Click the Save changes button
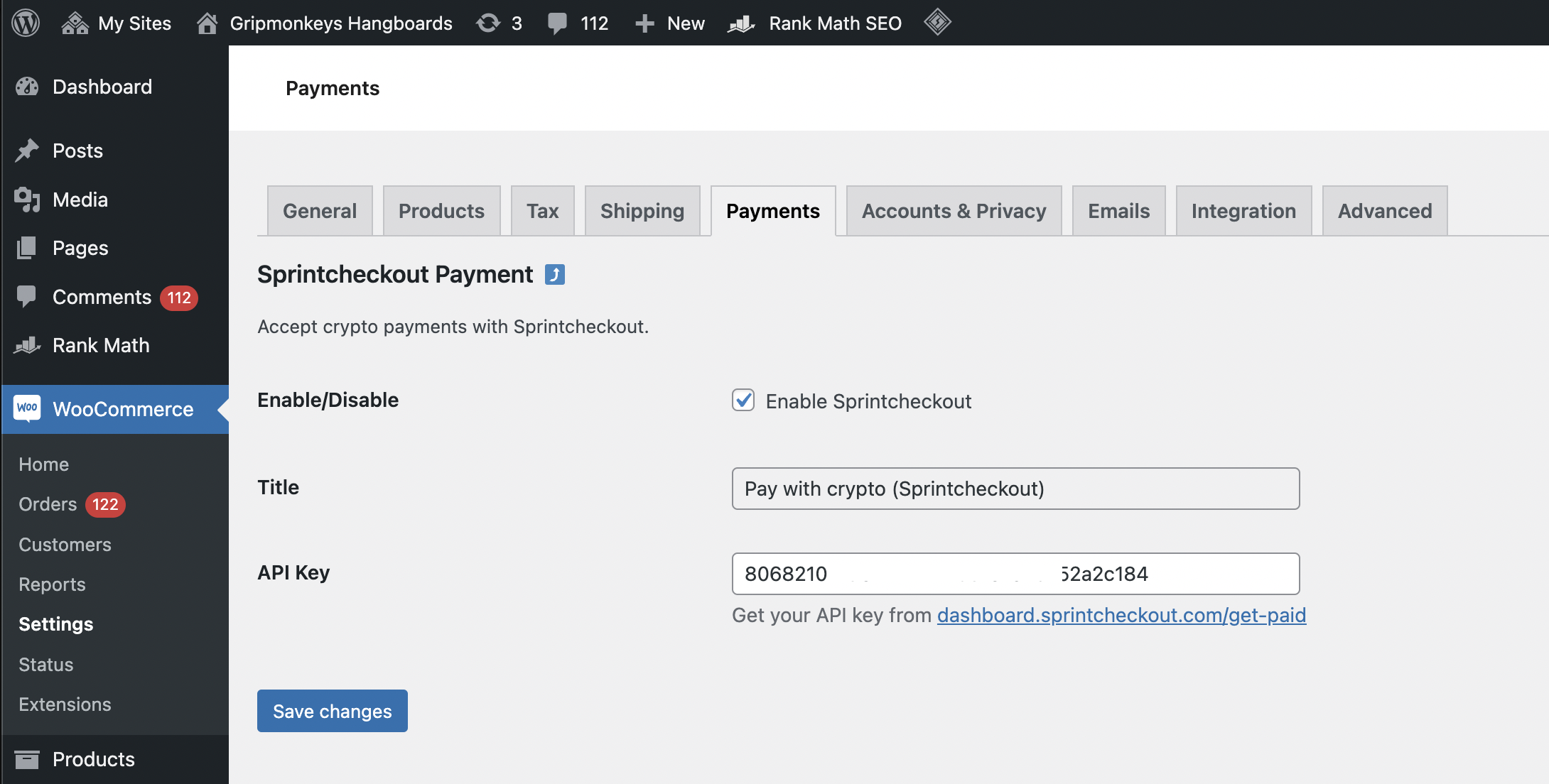The width and height of the screenshot is (1549, 784). pyautogui.click(x=333, y=711)
